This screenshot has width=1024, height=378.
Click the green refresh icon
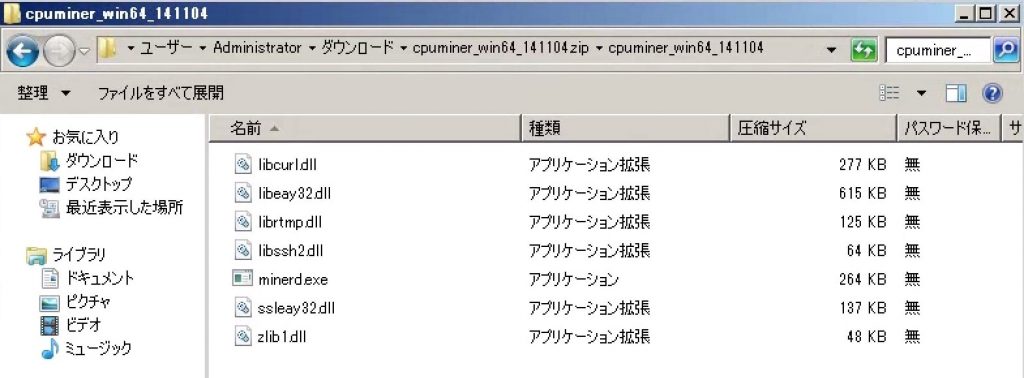[x=863, y=50]
